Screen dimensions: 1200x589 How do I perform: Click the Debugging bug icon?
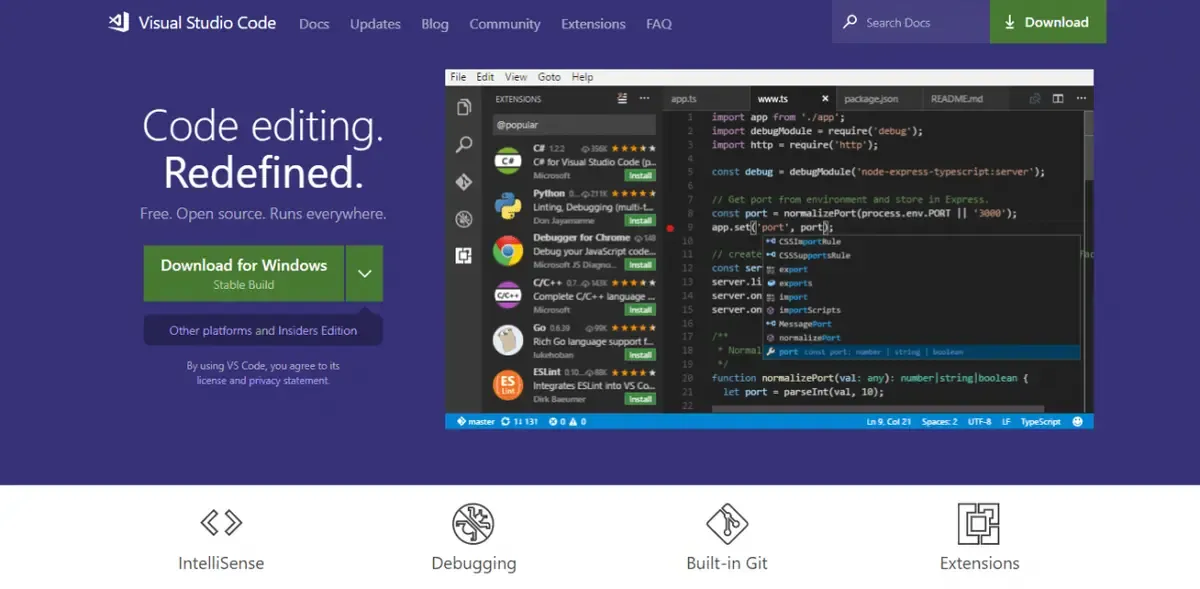[x=473, y=524]
